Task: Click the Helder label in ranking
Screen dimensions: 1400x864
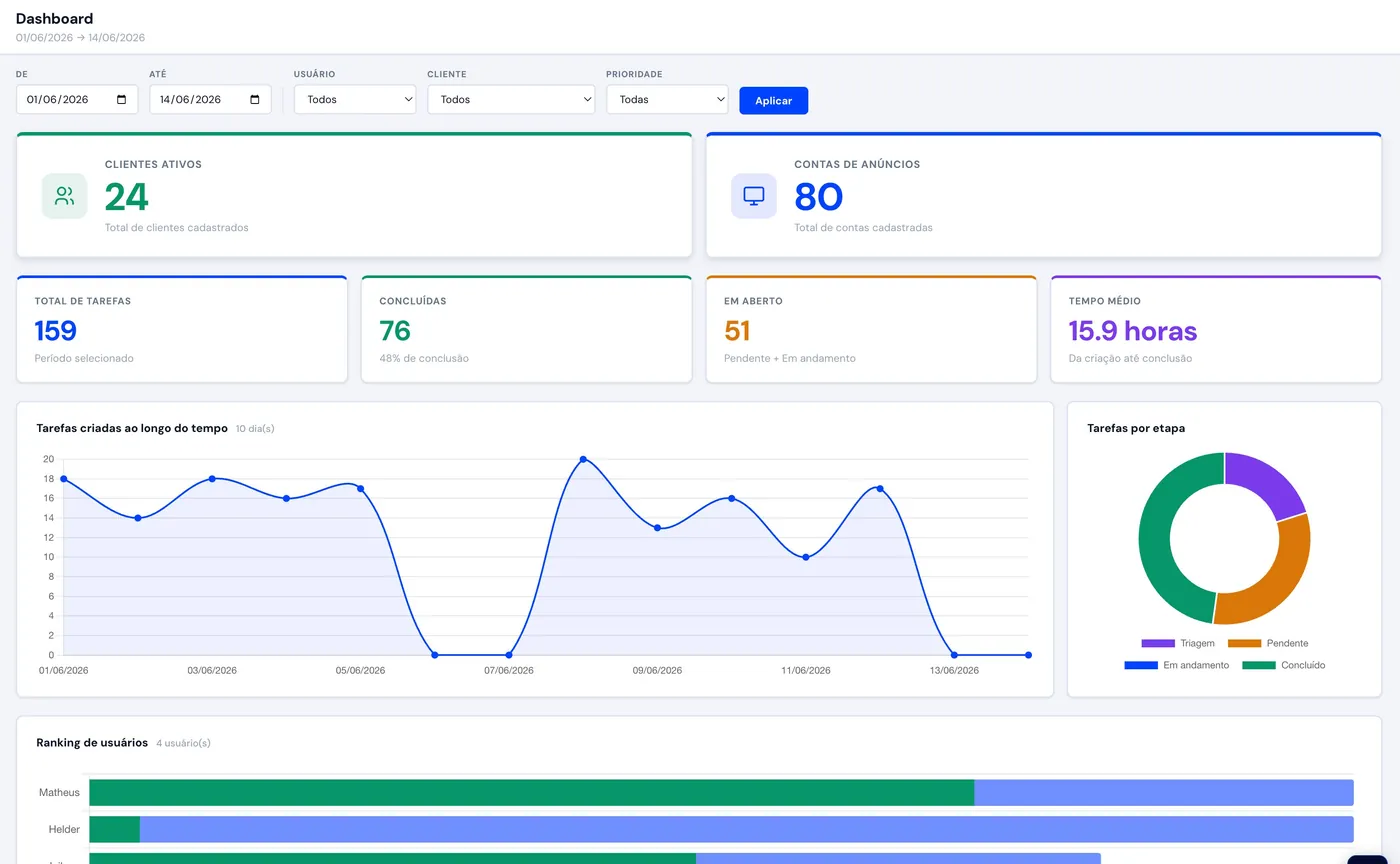Action: (64, 829)
